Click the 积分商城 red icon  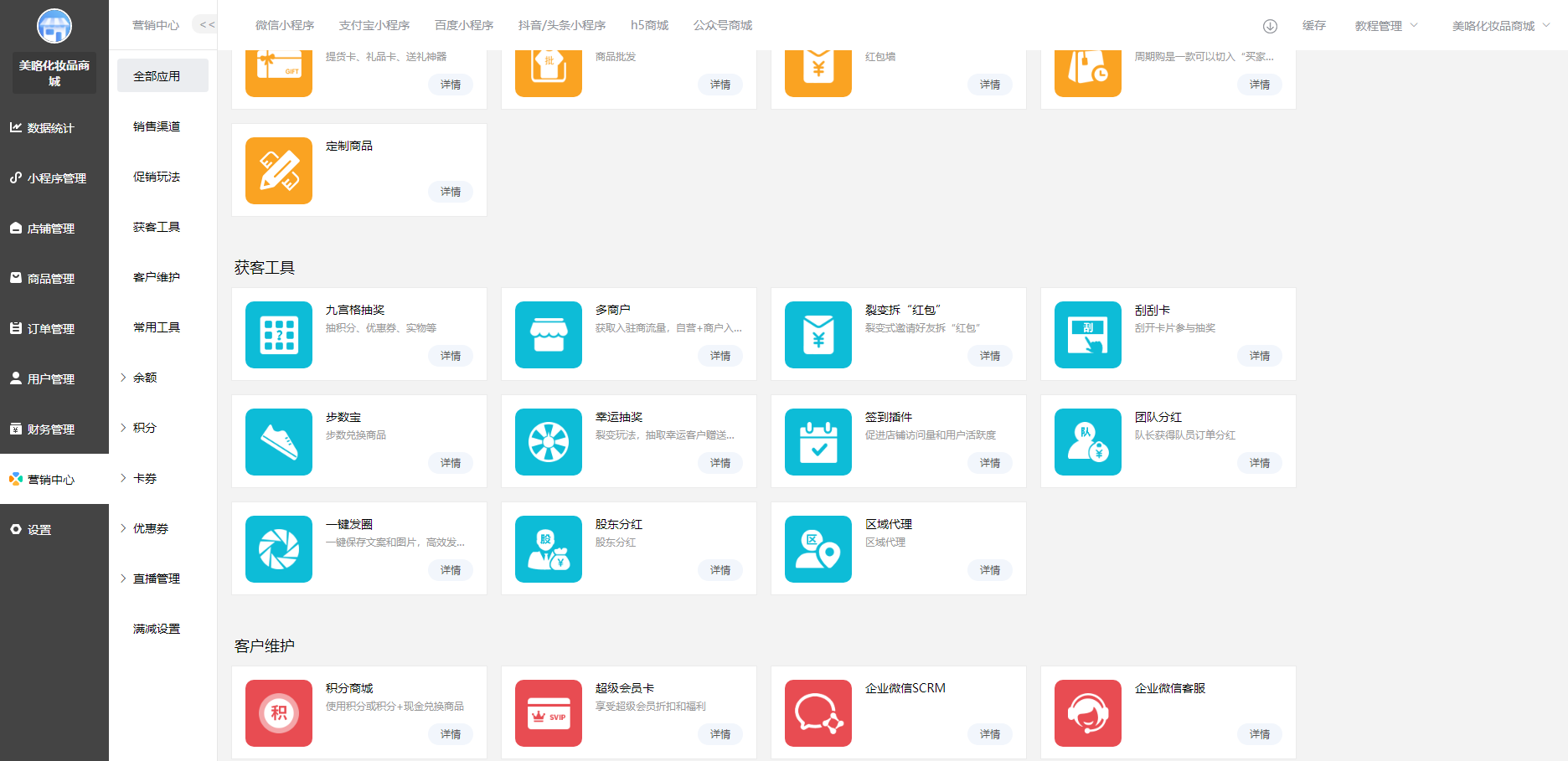point(279,713)
